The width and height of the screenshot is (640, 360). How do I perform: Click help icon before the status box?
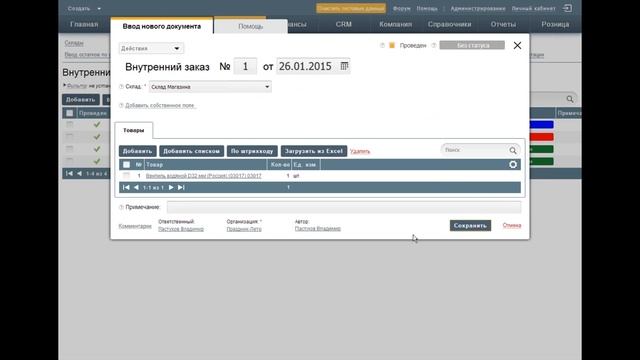434,45
